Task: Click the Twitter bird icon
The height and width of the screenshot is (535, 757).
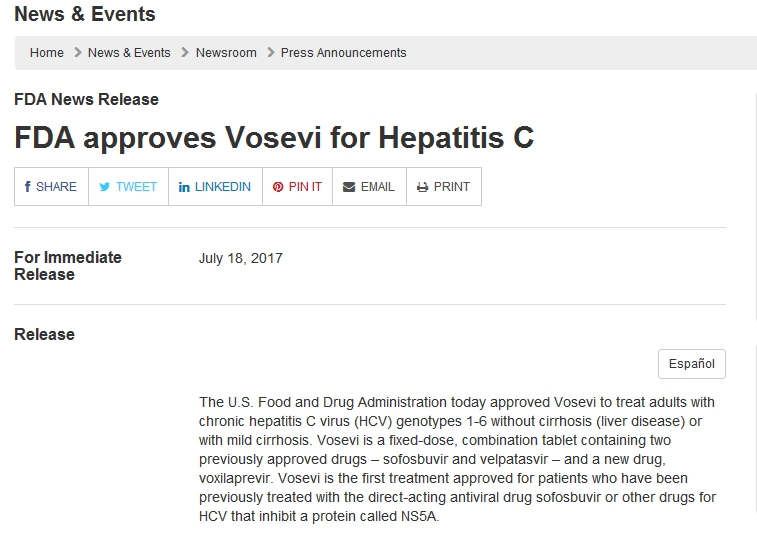Action: click(104, 187)
